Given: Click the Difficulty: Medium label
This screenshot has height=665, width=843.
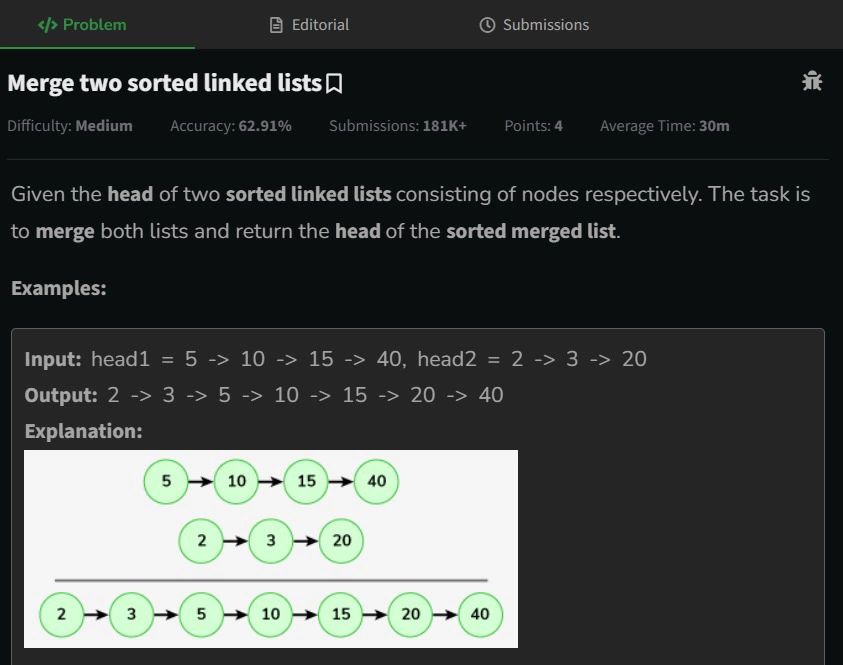Looking at the screenshot, I should click(x=70, y=126).
